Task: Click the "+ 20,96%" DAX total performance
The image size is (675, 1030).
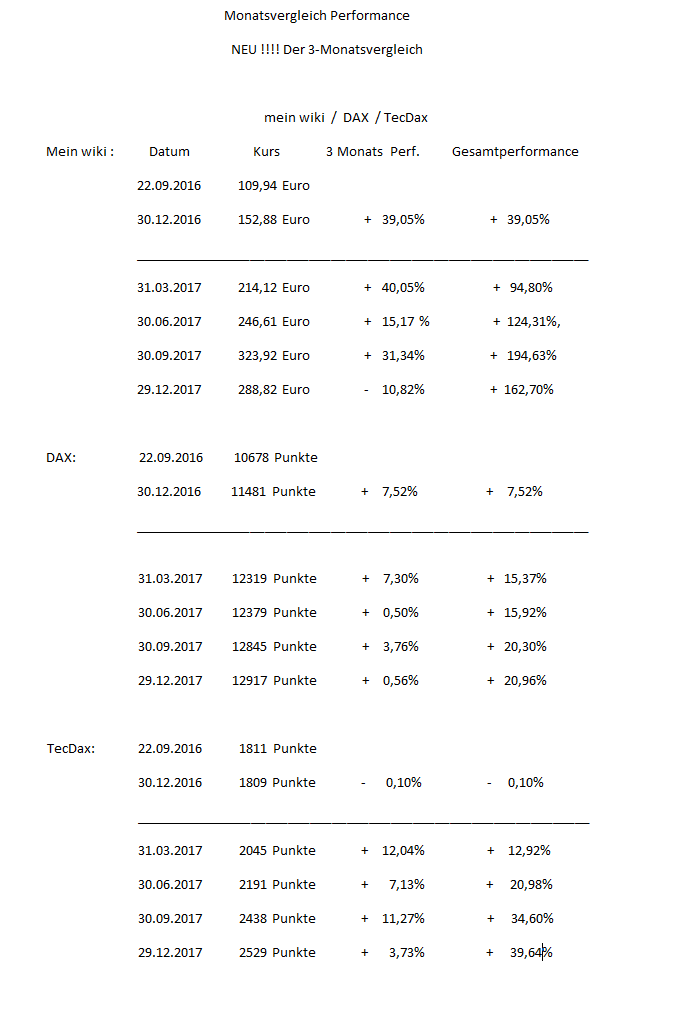Action: (517, 681)
